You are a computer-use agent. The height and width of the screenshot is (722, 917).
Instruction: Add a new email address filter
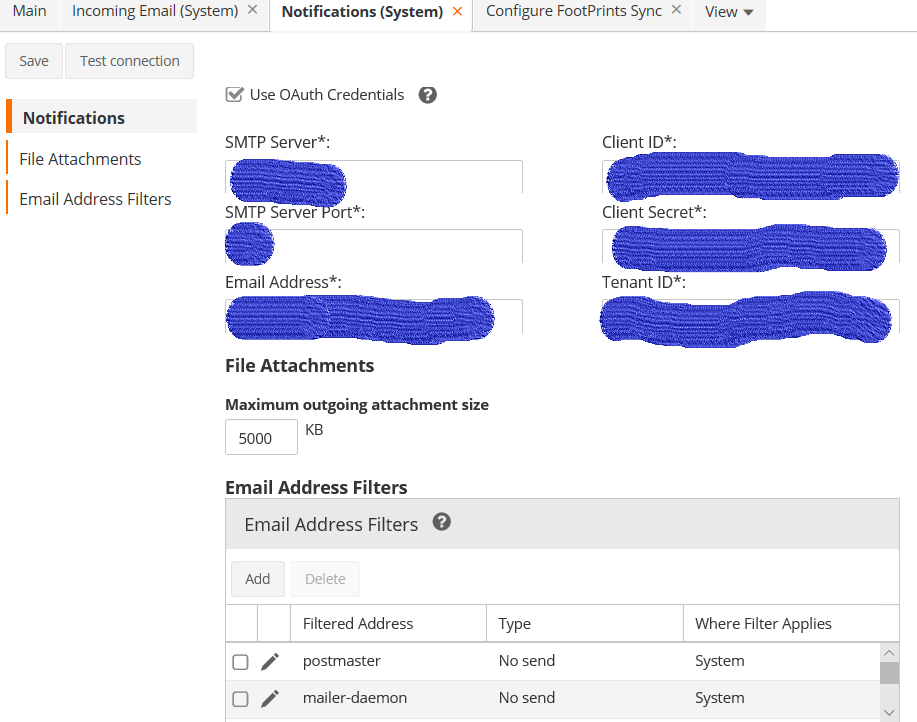[258, 579]
